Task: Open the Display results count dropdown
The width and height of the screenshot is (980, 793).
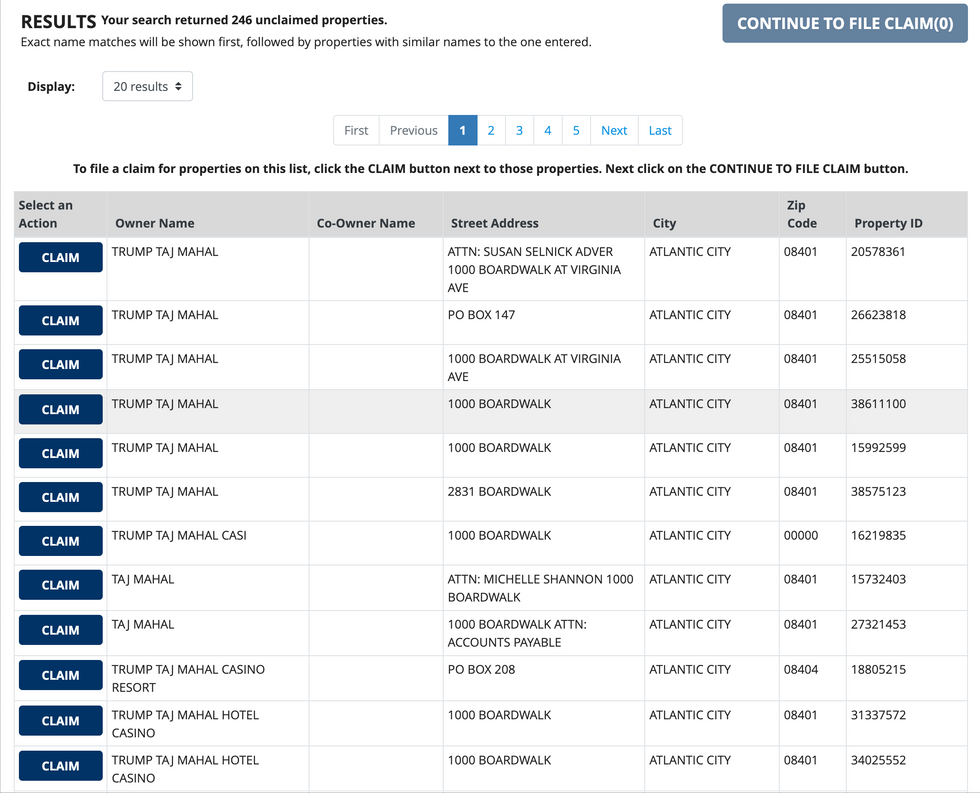Action: 148,86
